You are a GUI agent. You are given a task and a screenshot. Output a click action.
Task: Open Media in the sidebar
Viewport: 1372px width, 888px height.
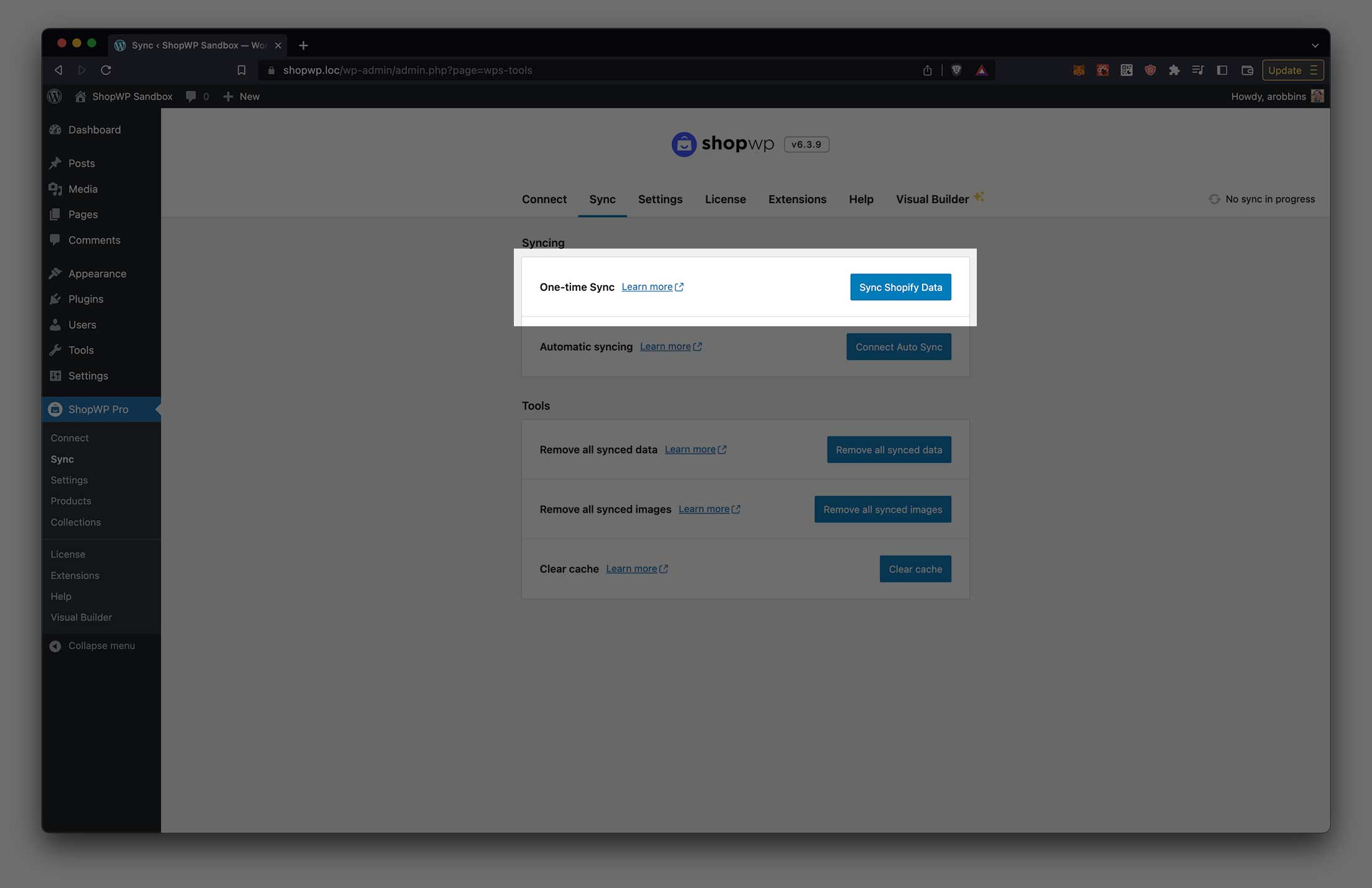click(83, 189)
